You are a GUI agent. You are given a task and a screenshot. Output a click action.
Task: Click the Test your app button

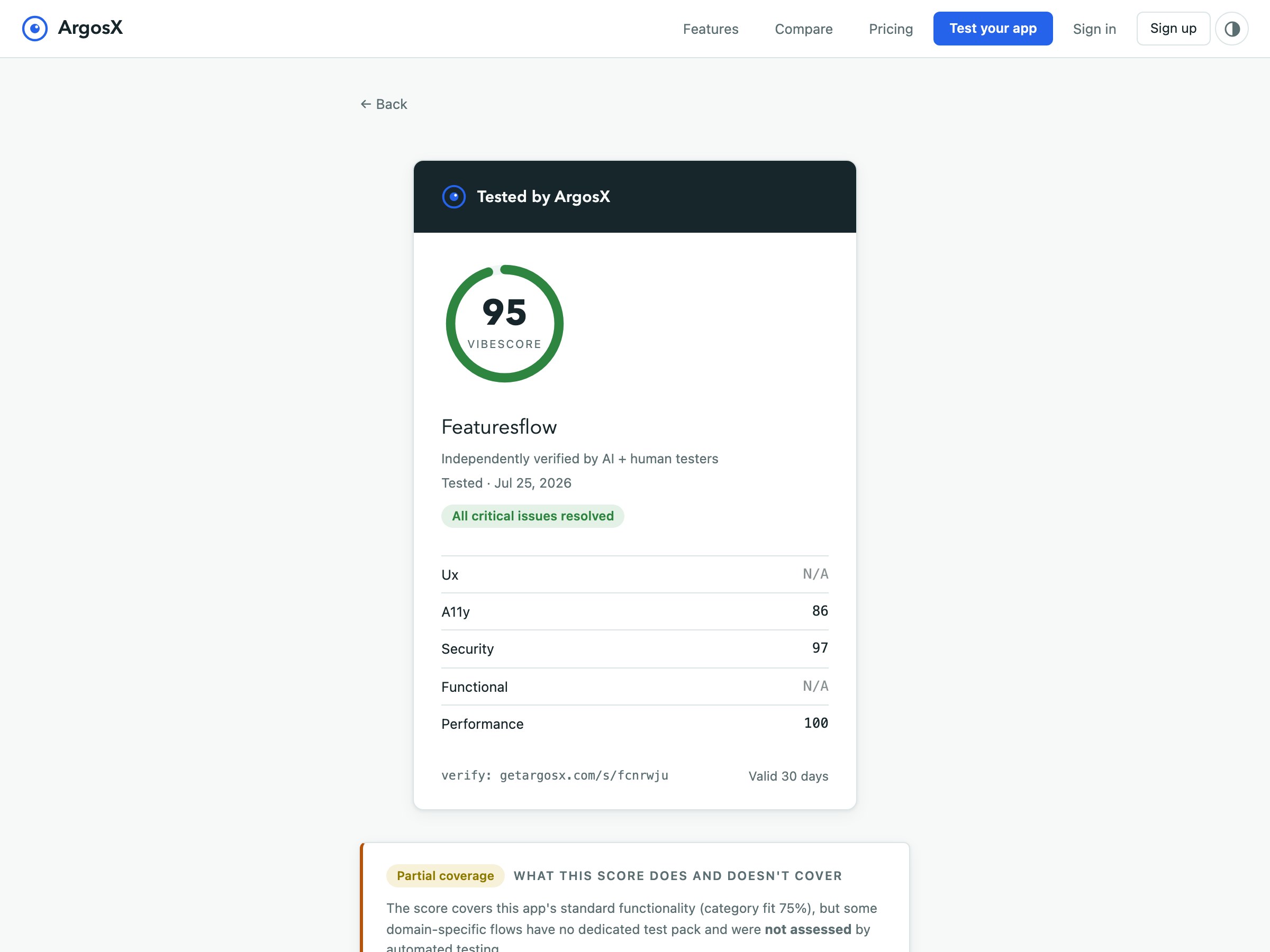tap(993, 29)
